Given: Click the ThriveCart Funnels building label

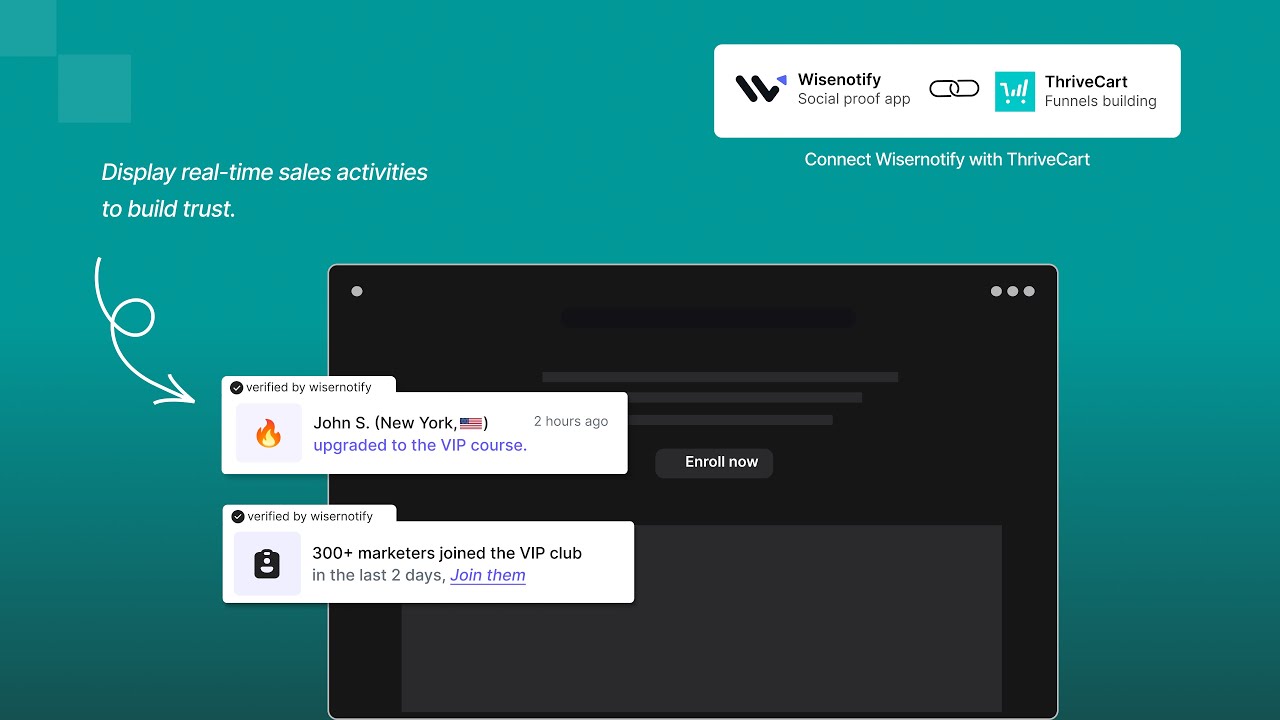Looking at the screenshot, I should point(1100,91).
